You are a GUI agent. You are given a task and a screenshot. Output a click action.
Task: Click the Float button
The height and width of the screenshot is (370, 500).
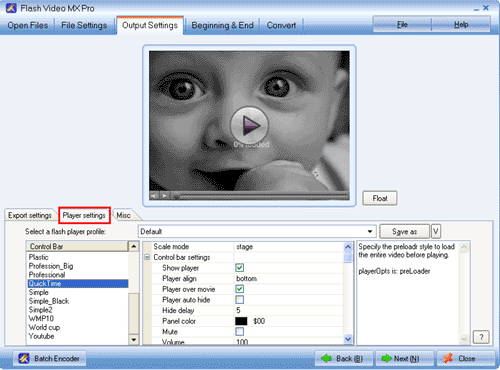[x=380, y=198]
